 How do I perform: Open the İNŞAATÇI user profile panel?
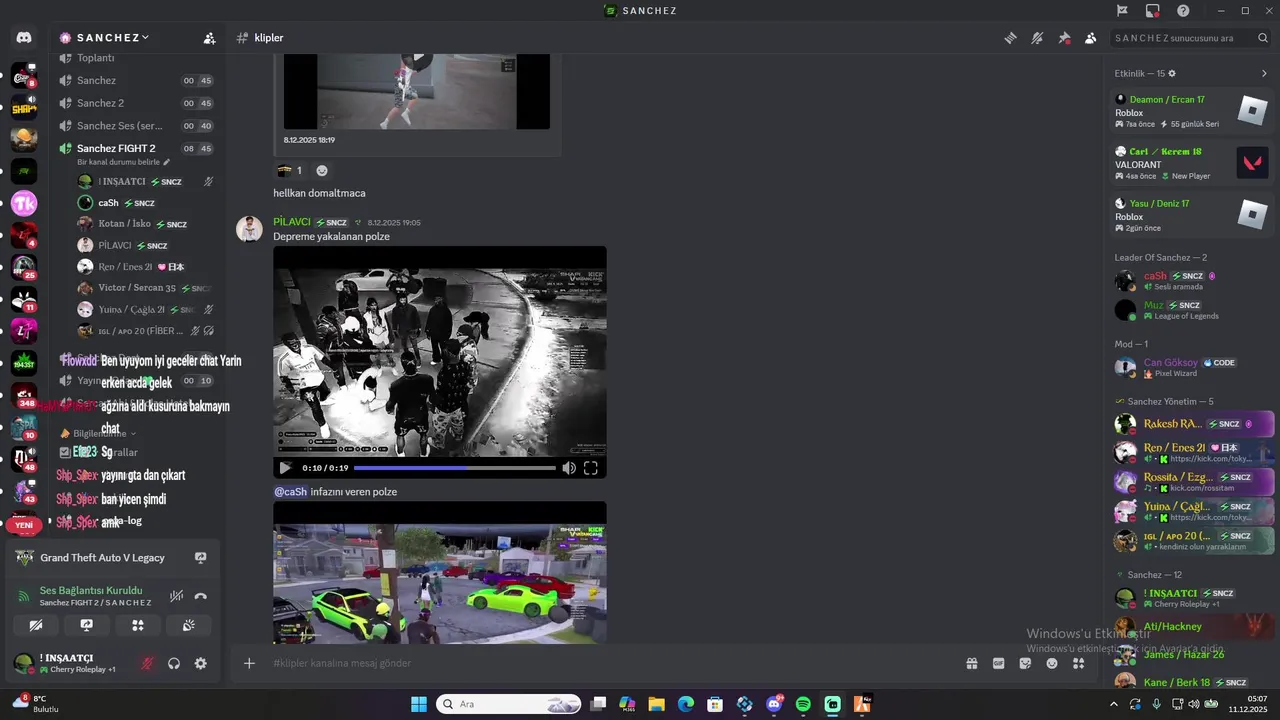click(x=68, y=663)
